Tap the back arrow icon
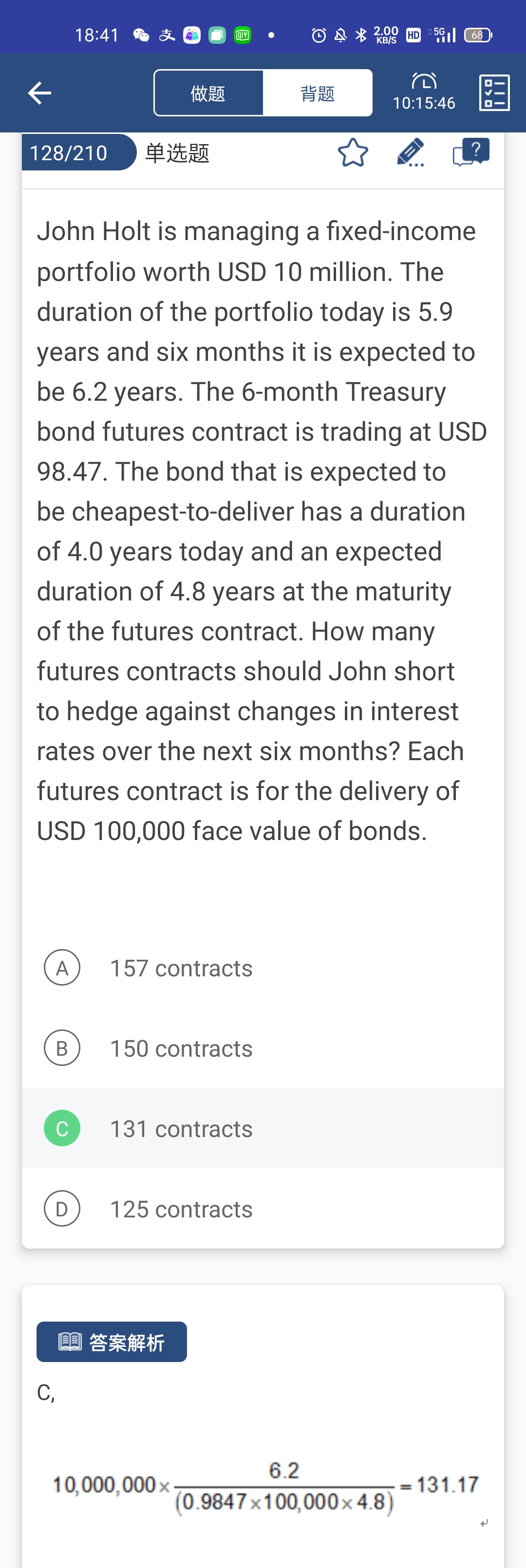 (39, 93)
